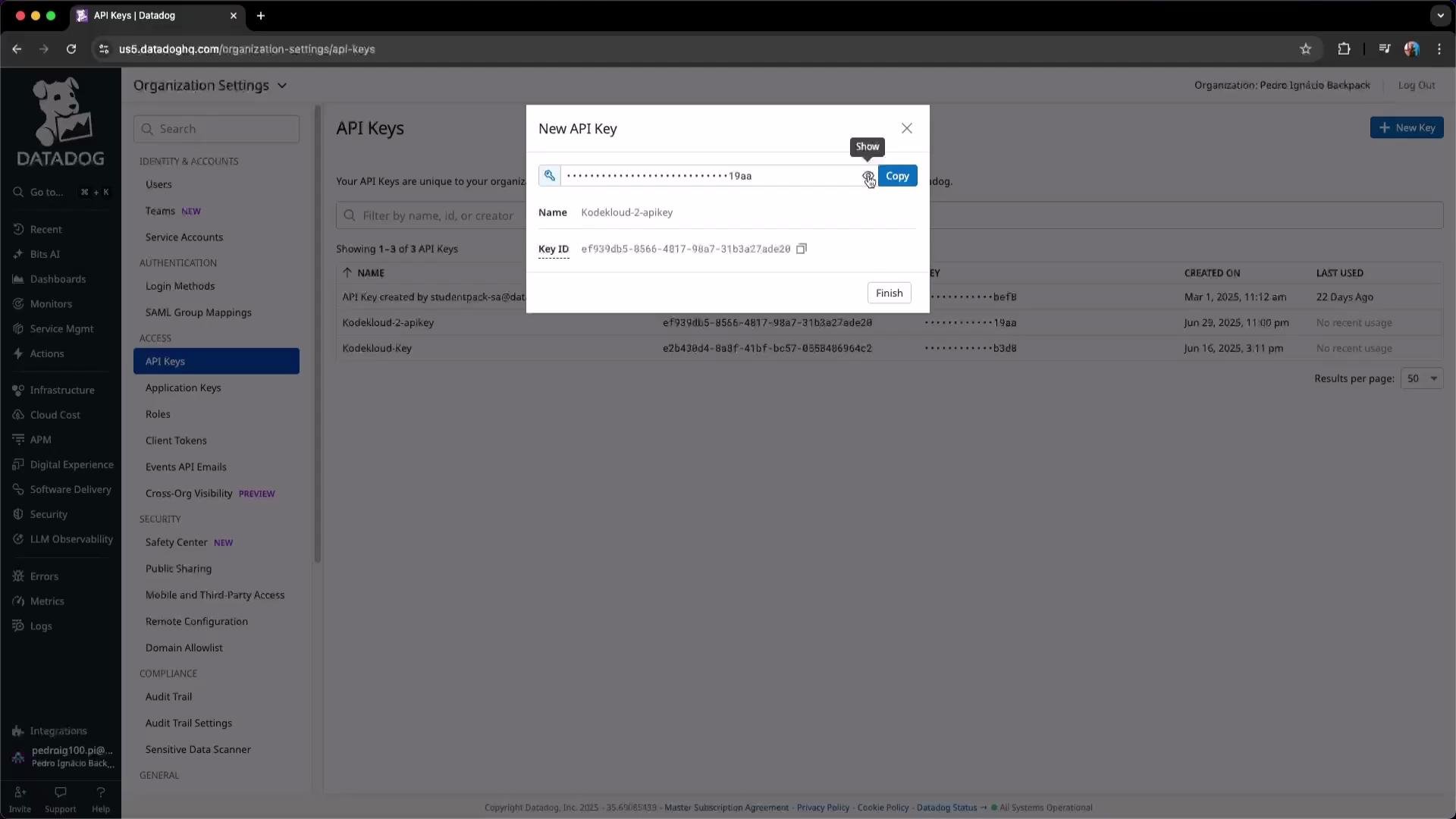The width and height of the screenshot is (1456, 819).
Task: Open Login Methods settings page
Action: pyautogui.click(x=180, y=286)
